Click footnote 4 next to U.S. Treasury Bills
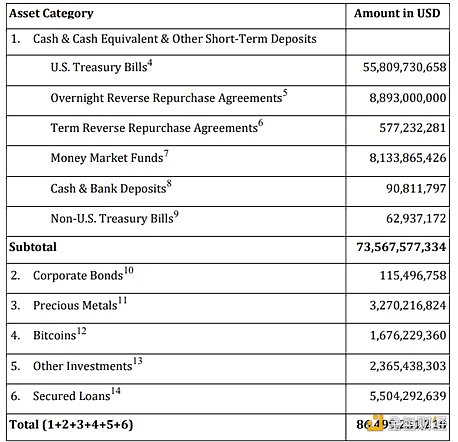Image resolution: width=458 pixels, height=442 pixels. (x=150, y=63)
